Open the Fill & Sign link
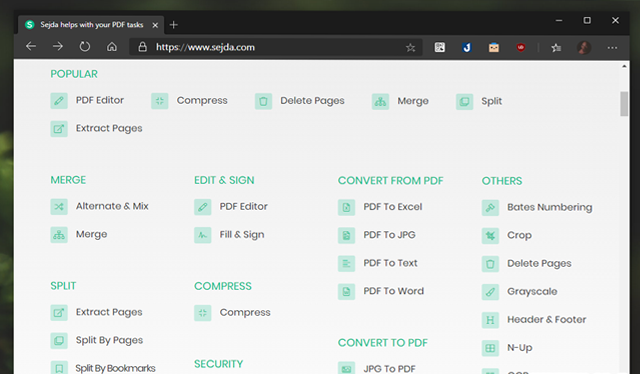This screenshot has height=374, width=640. (x=242, y=235)
